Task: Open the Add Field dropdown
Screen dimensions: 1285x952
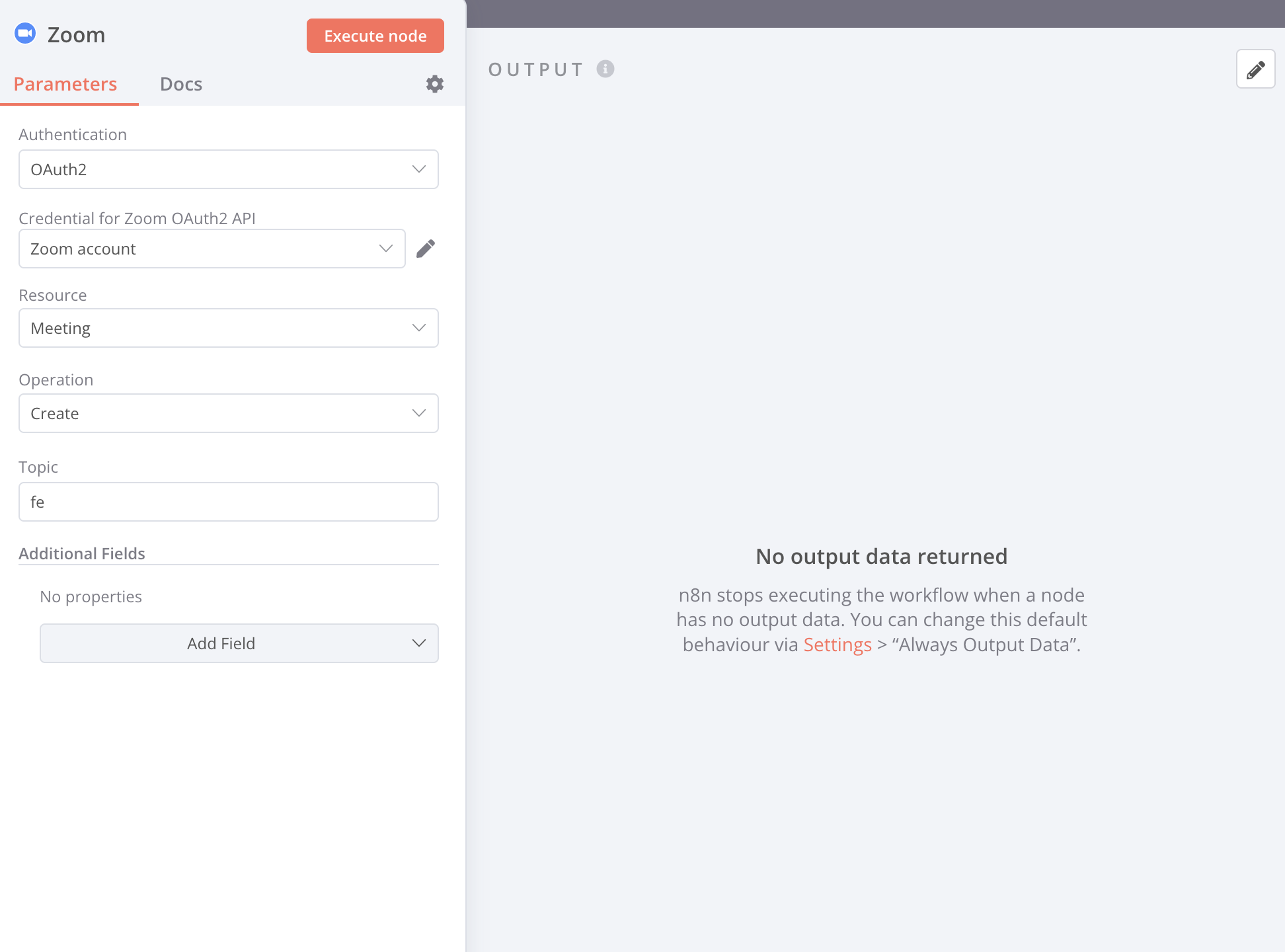Action: (x=239, y=643)
